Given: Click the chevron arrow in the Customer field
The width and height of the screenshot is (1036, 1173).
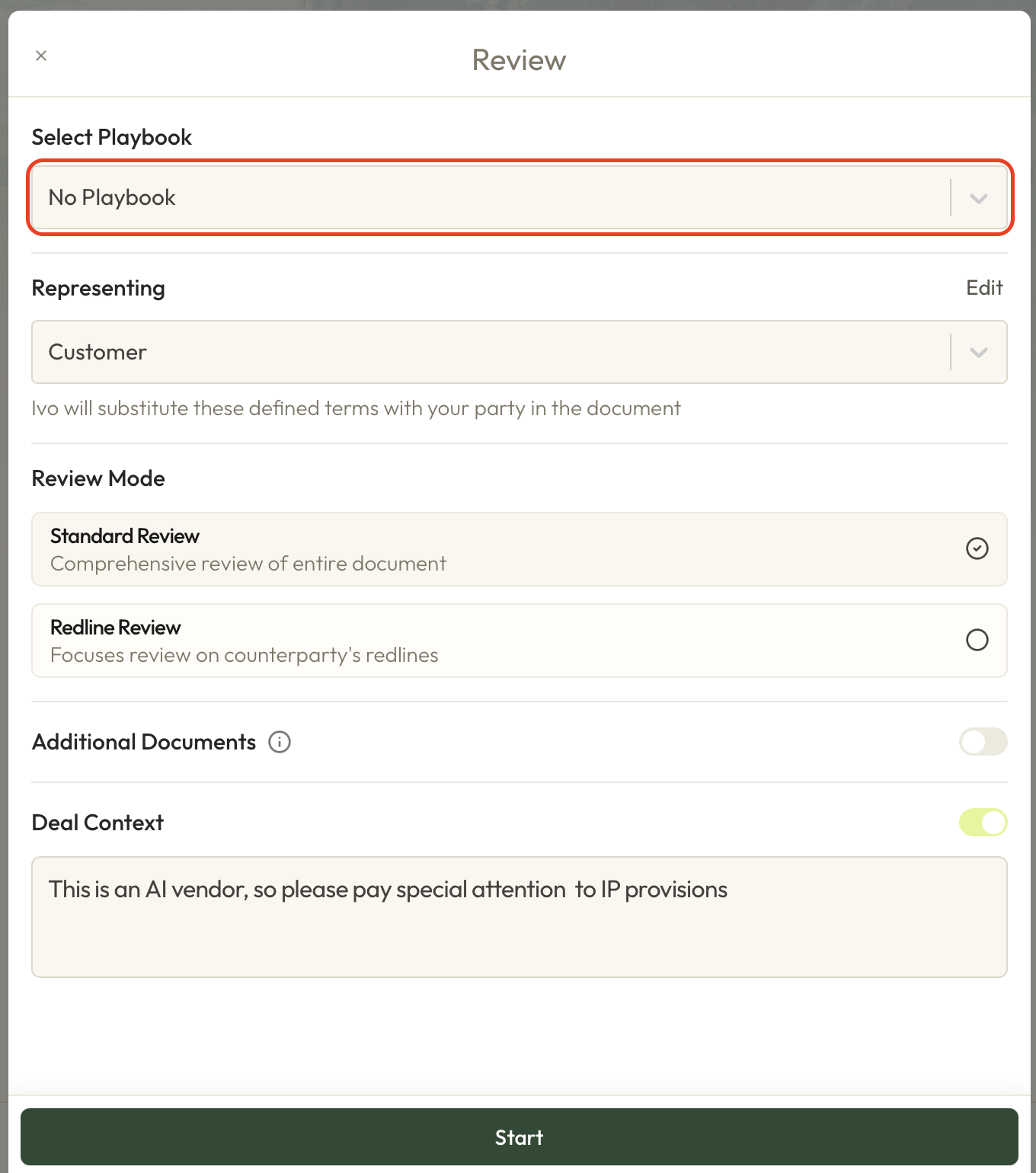Looking at the screenshot, I should [979, 352].
